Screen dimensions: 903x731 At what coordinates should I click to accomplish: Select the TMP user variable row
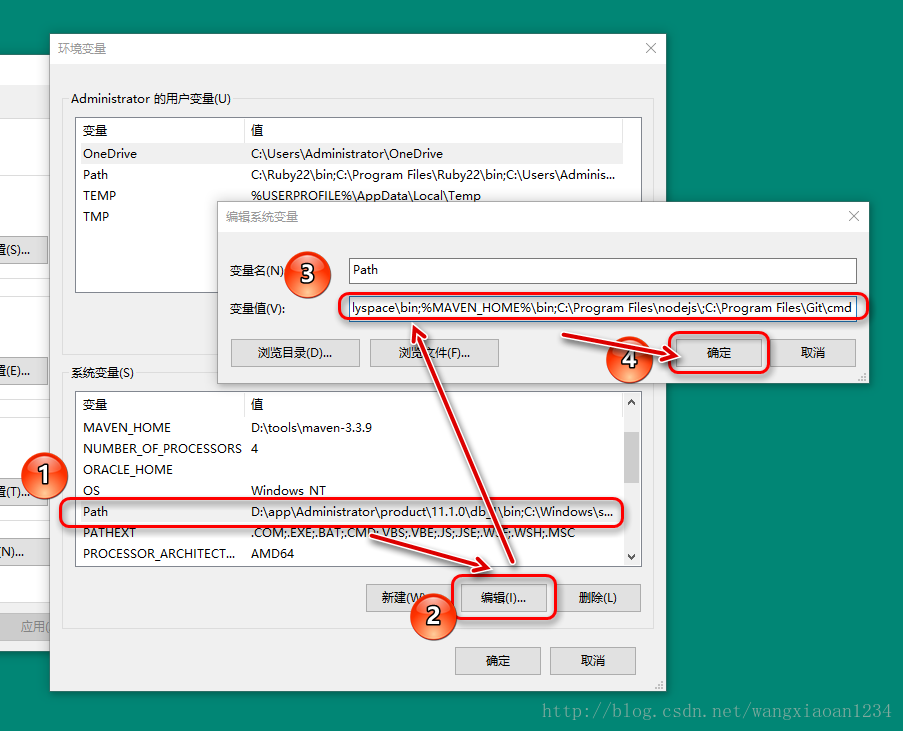coord(149,217)
